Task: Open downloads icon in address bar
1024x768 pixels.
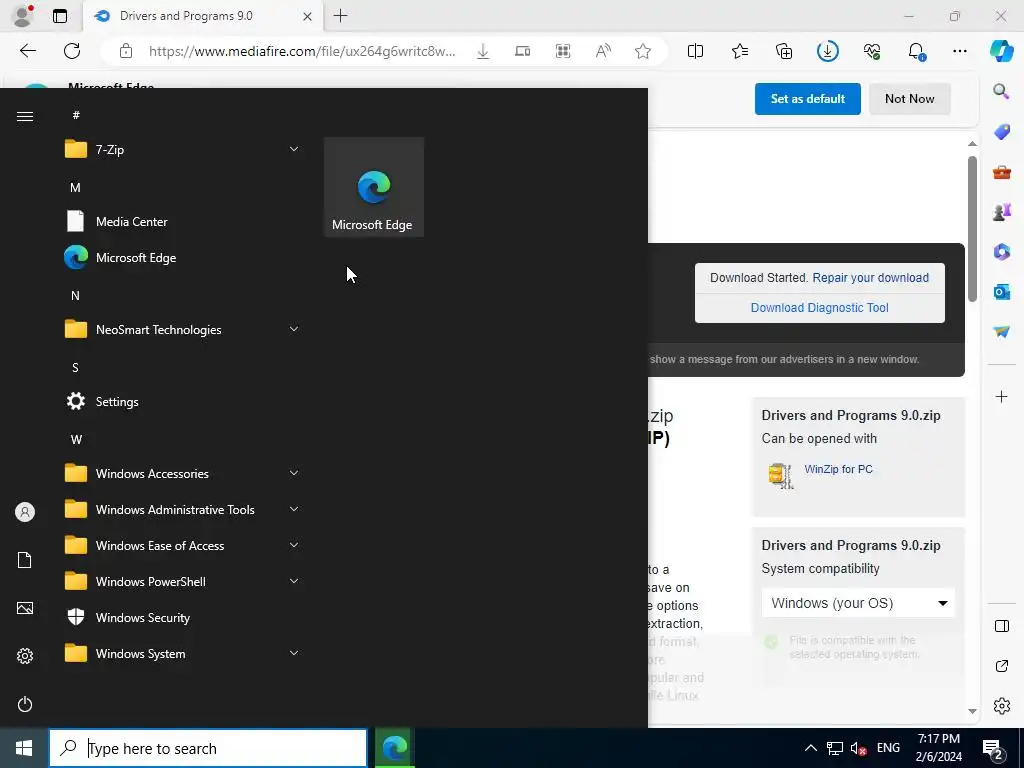Action: pyautogui.click(x=483, y=51)
